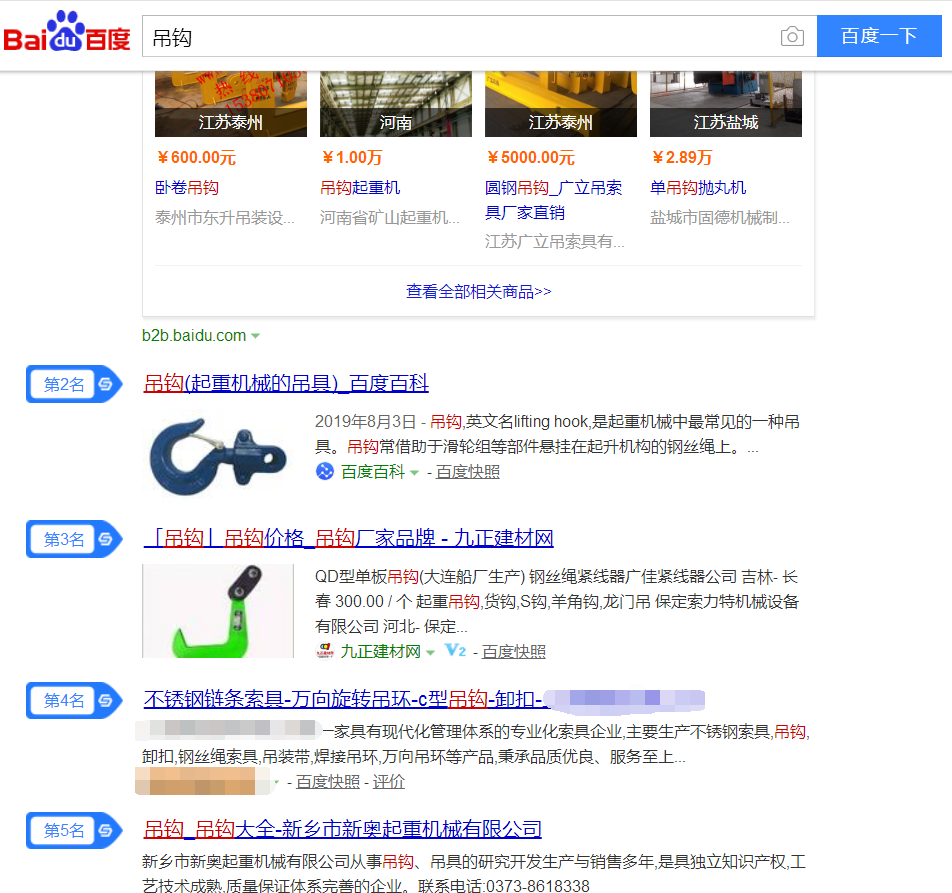Click the 九正建材网 source name

(x=381, y=651)
